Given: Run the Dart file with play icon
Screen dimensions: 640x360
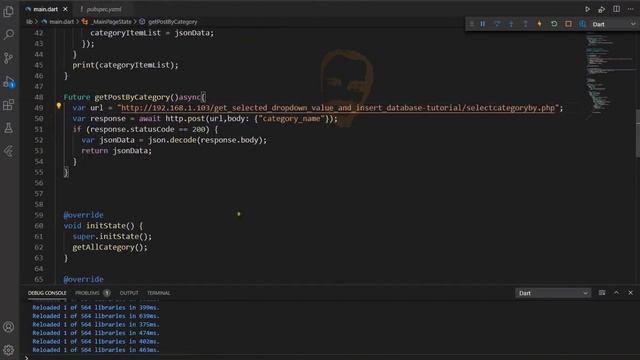Looking at the screenshot, I should pos(587,9).
